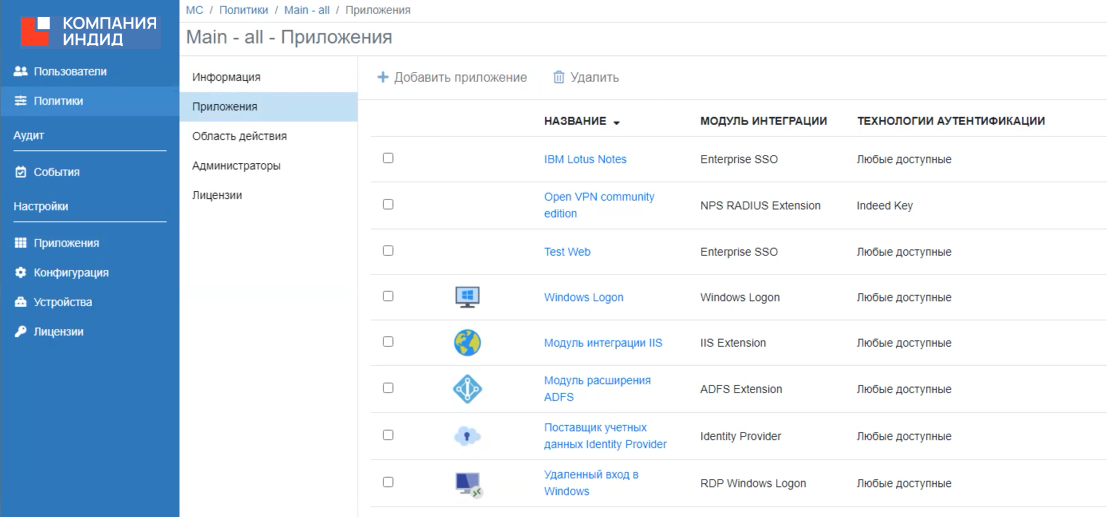Image resolution: width=1107 pixels, height=517 pixels.
Task: Click the RDP Windows Logon icon
Action: coord(468,484)
